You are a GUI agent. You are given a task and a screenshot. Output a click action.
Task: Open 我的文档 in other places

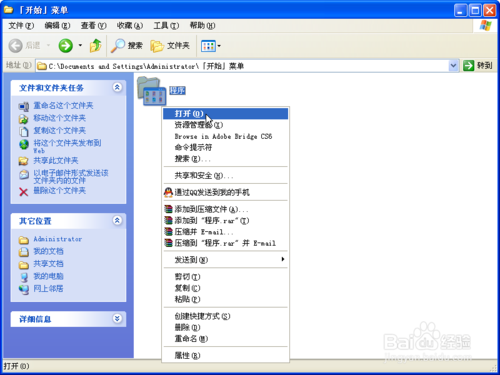click(48, 251)
